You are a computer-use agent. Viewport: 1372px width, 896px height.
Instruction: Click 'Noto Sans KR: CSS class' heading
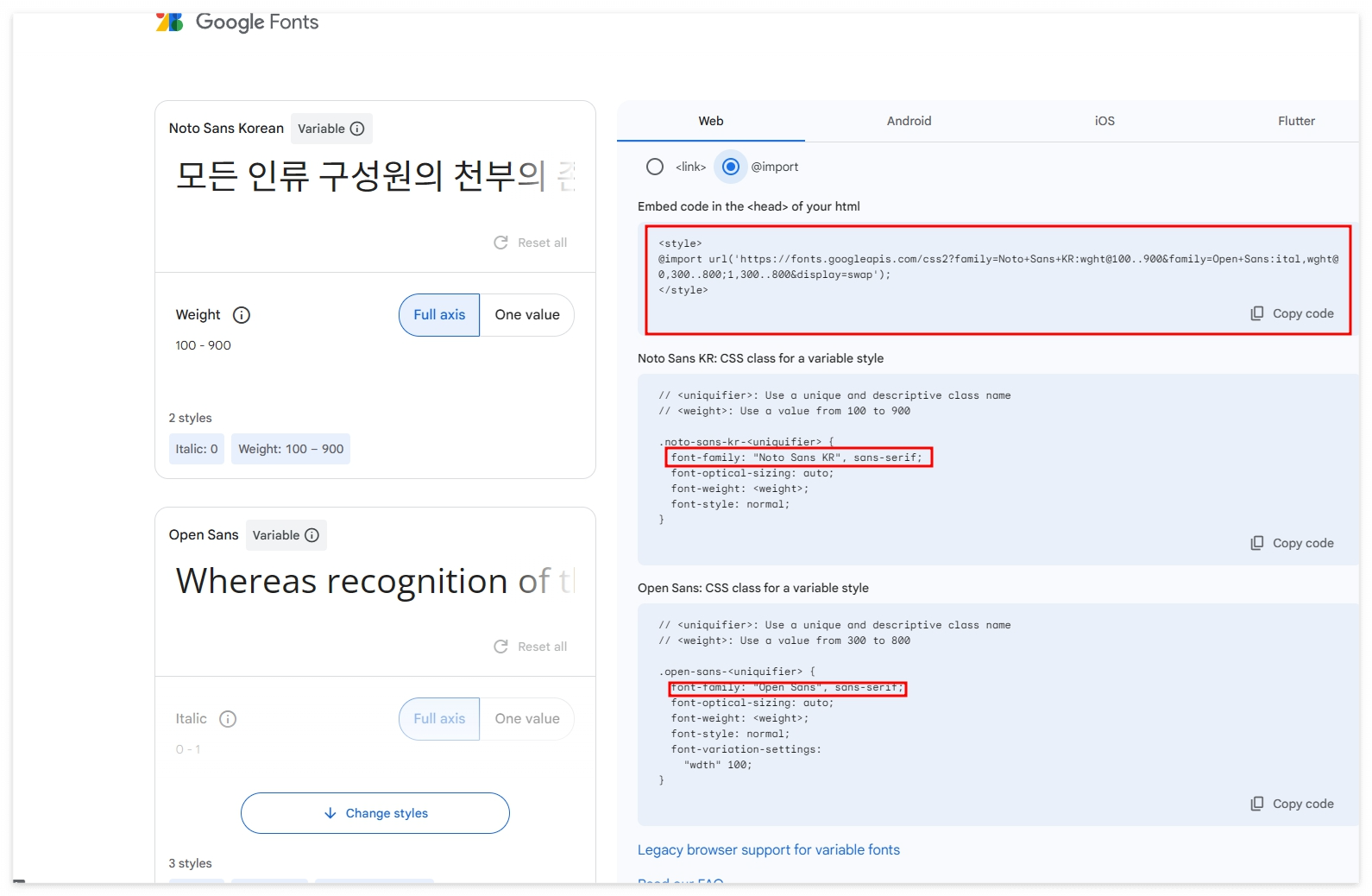pyautogui.click(x=761, y=358)
